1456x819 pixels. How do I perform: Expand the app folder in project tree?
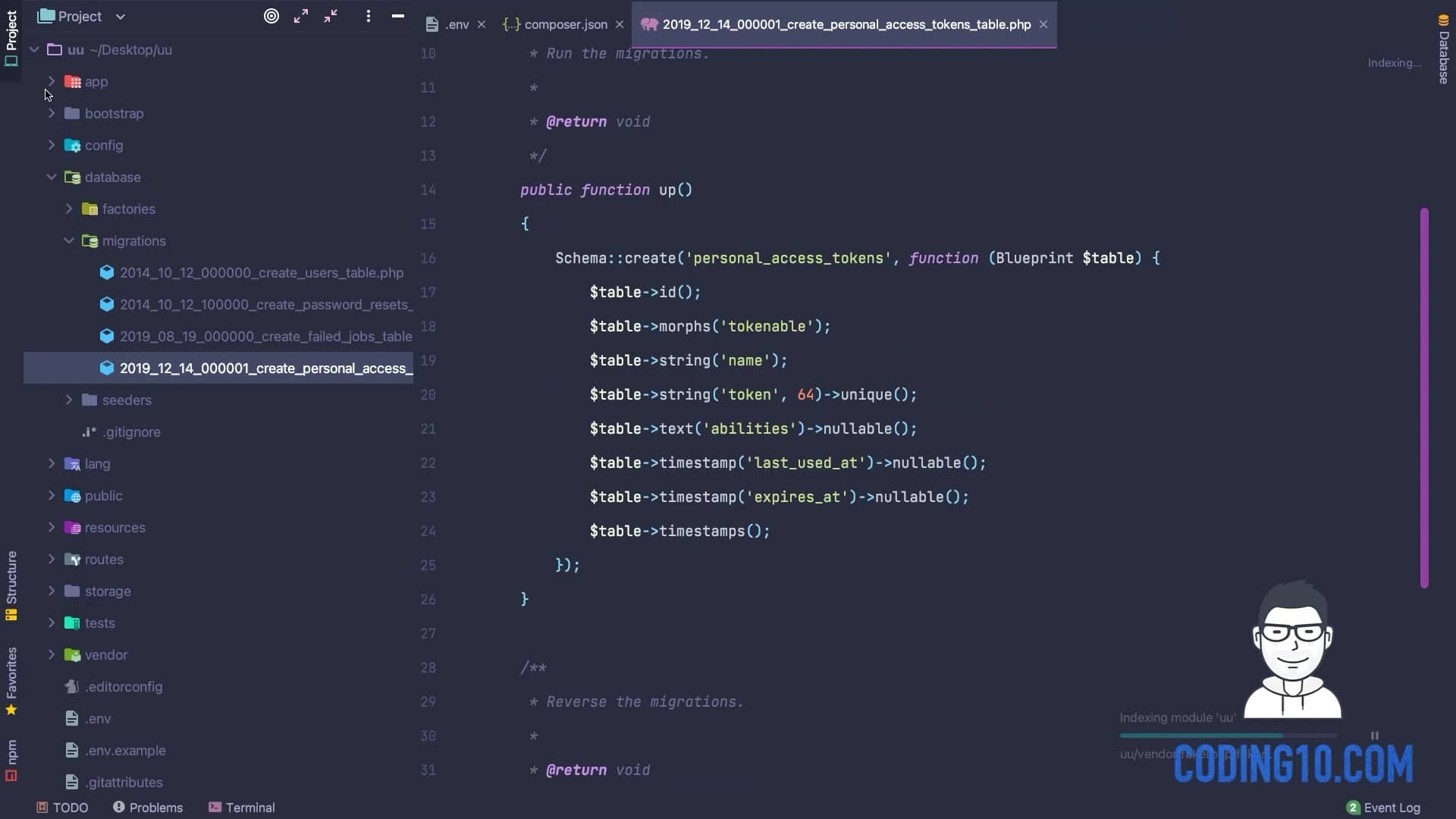pyautogui.click(x=52, y=81)
